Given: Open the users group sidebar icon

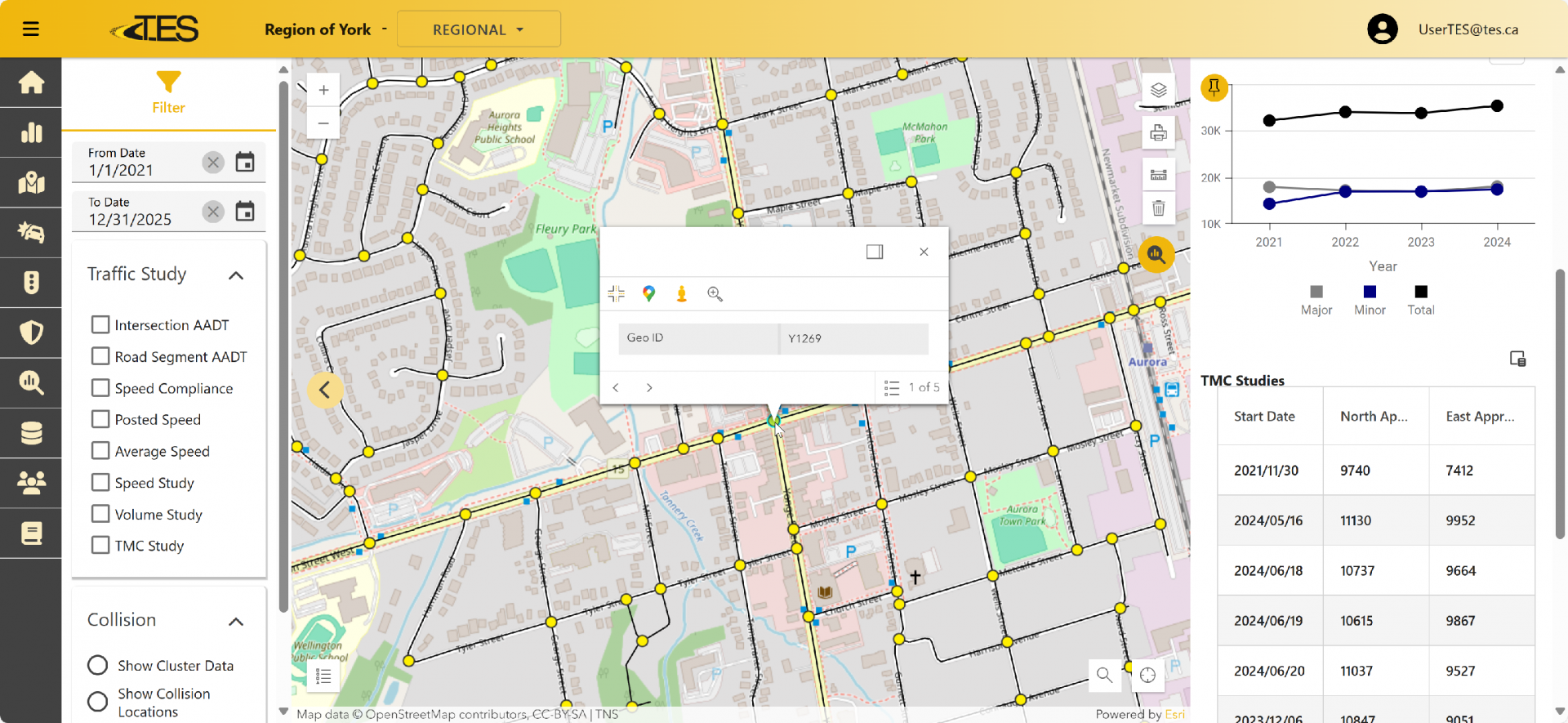Looking at the screenshot, I should pos(31,483).
